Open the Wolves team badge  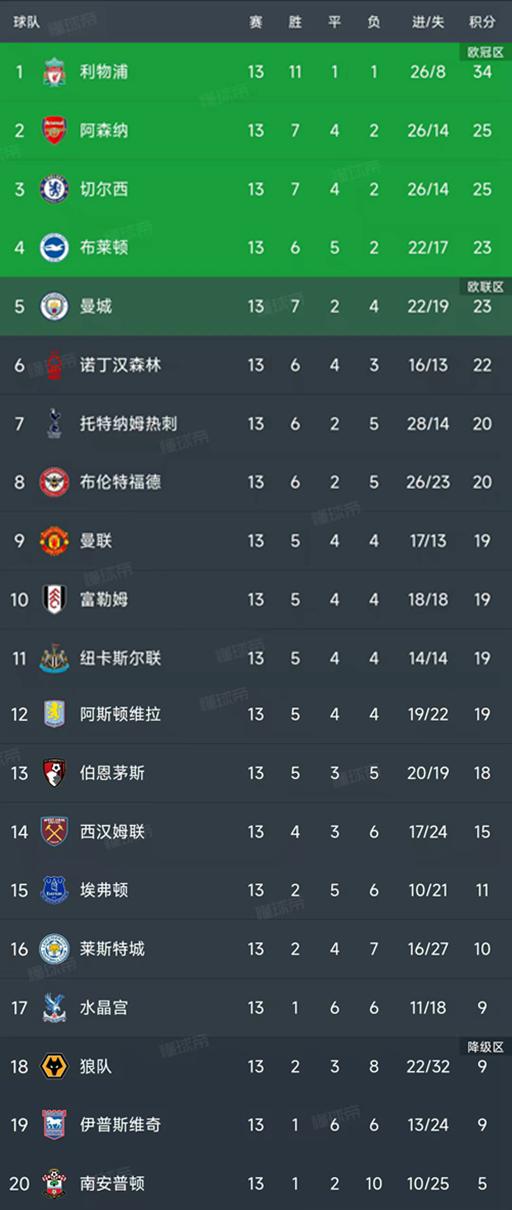coord(54,1066)
